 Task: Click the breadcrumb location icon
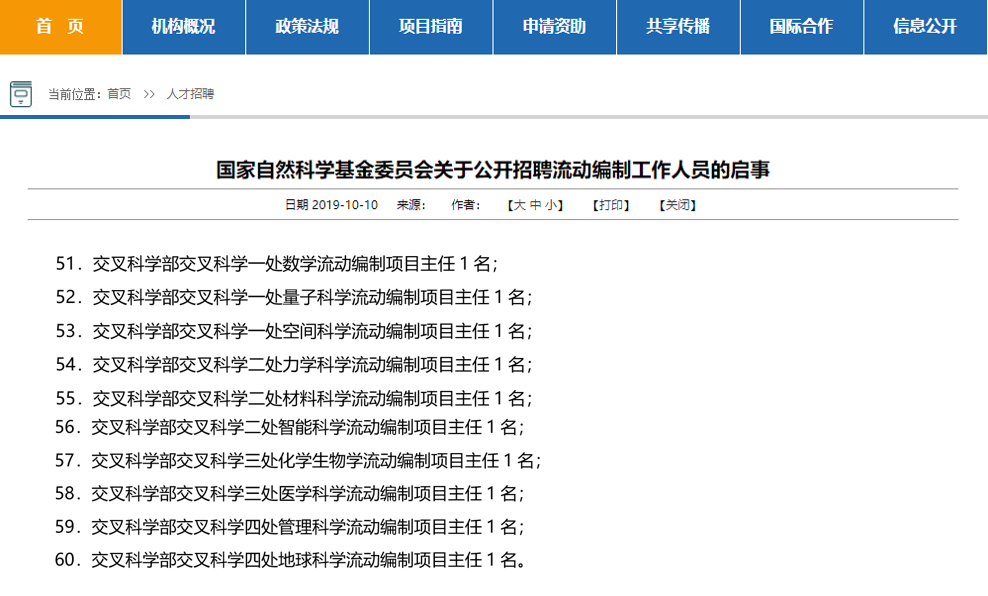[21, 94]
